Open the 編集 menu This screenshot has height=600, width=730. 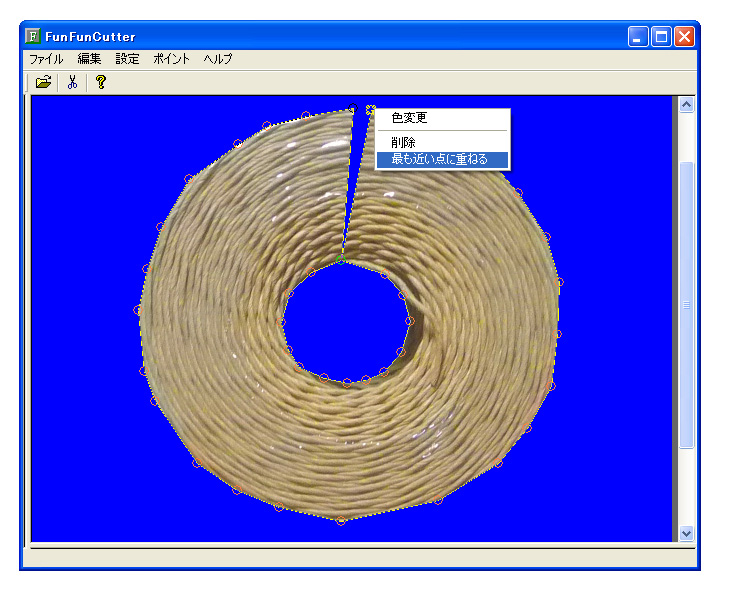pos(89,59)
